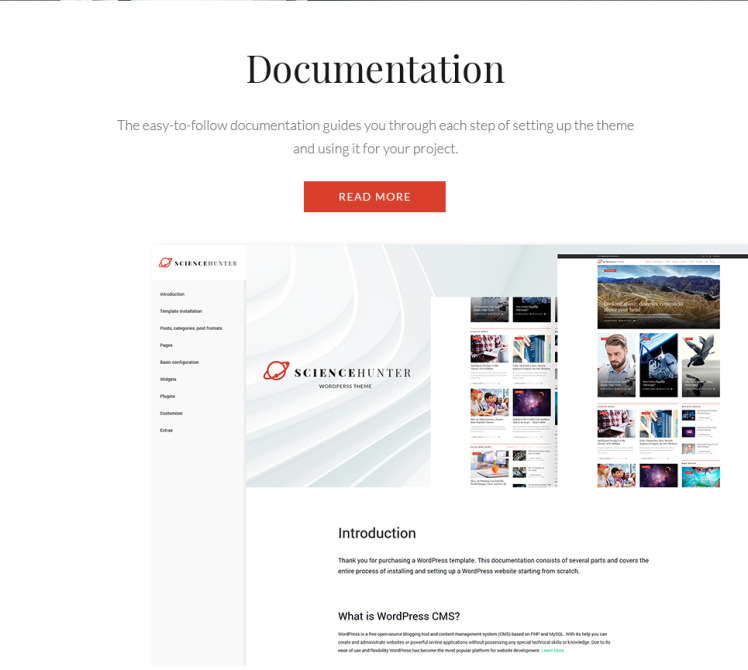This screenshot has width=748, height=670.
Task: Click the red READ MORE button
Action: (374, 197)
